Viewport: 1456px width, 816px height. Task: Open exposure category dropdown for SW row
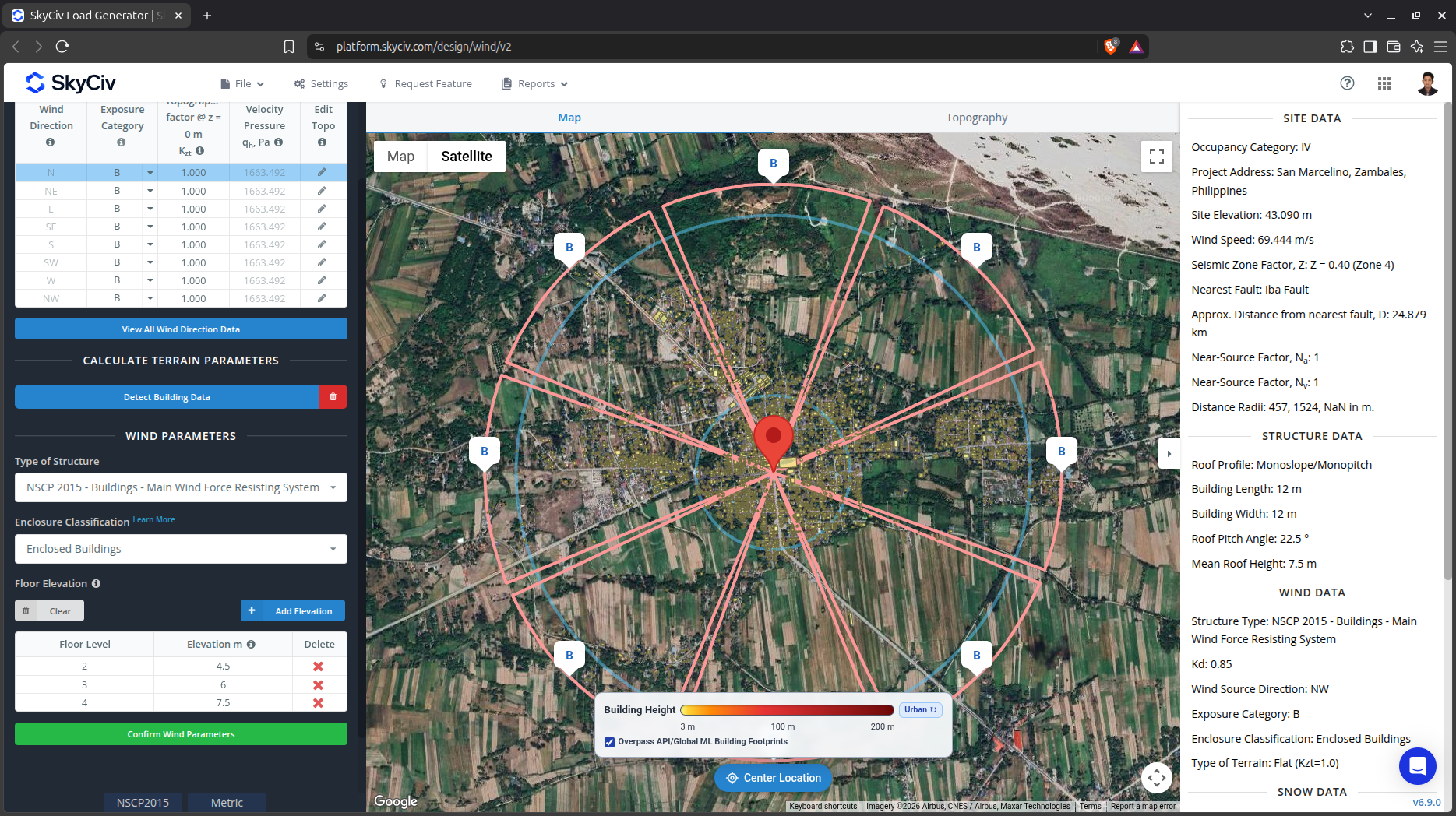(150, 262)
